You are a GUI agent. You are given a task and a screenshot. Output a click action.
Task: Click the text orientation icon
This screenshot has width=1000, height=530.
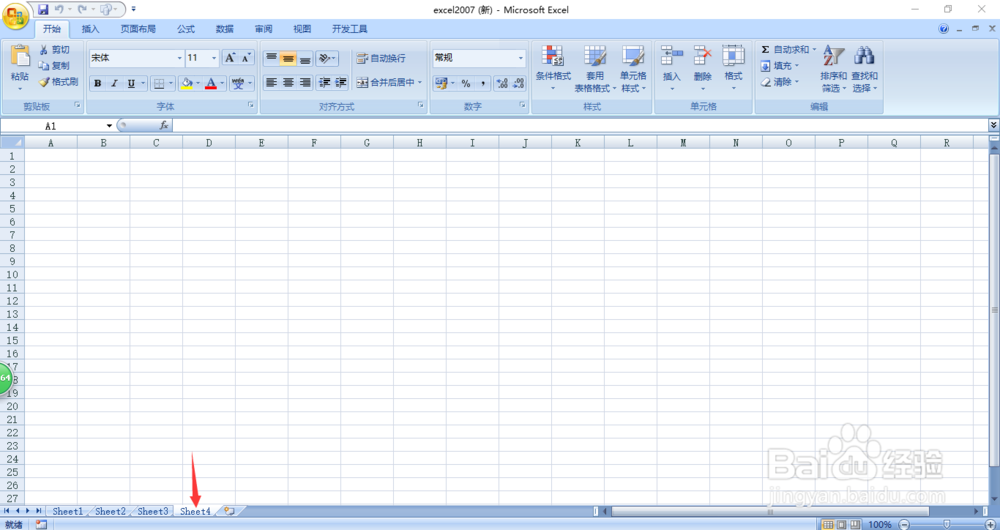pyautogui.click(x=327, y=58)
